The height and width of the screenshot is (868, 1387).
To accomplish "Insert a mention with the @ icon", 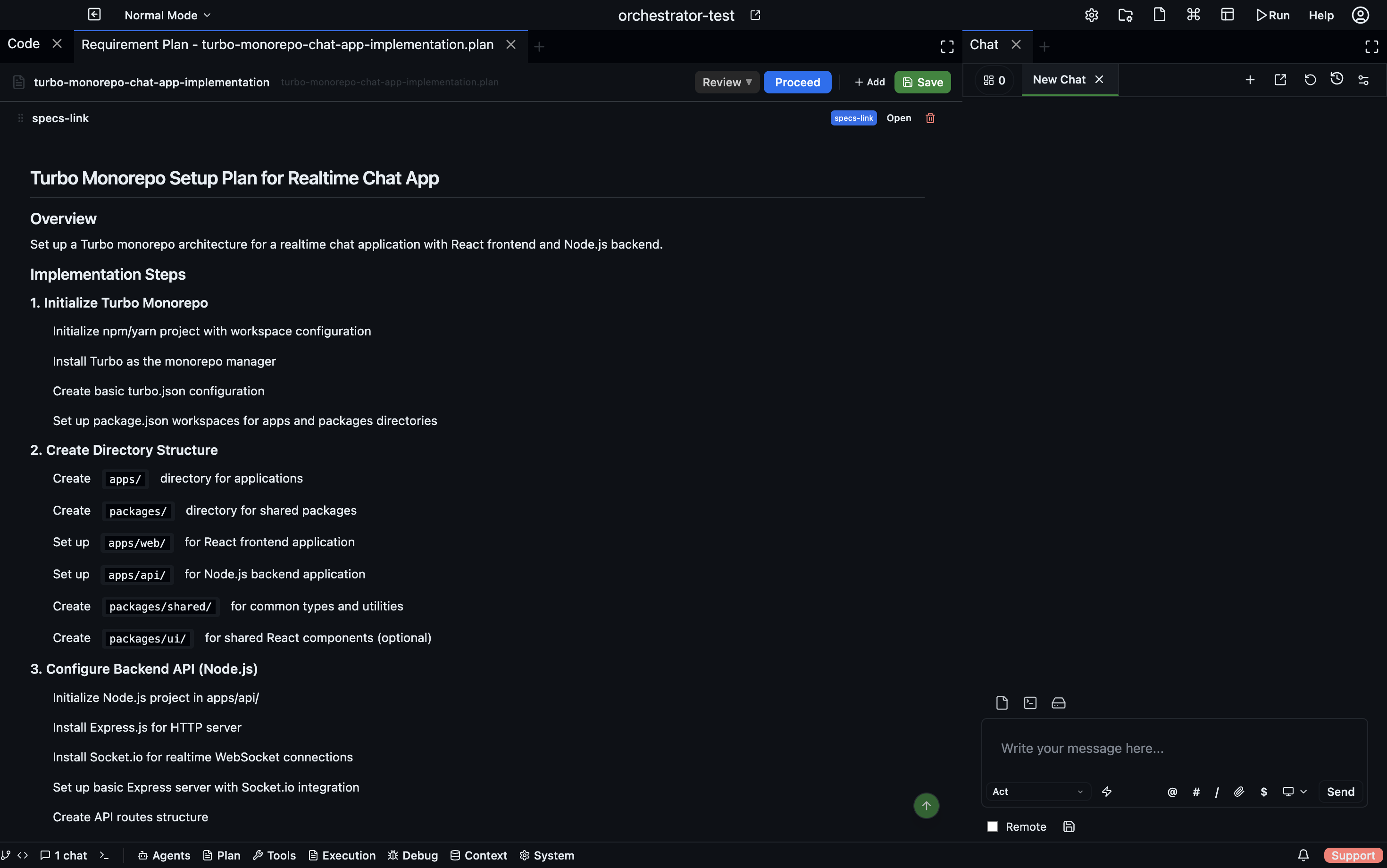I will 1172,792.
